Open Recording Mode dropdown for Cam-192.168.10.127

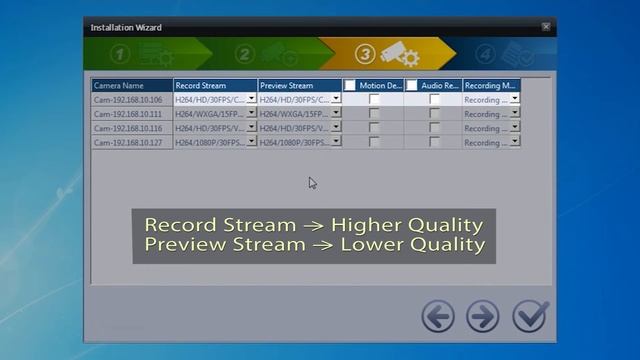[515, 141]
